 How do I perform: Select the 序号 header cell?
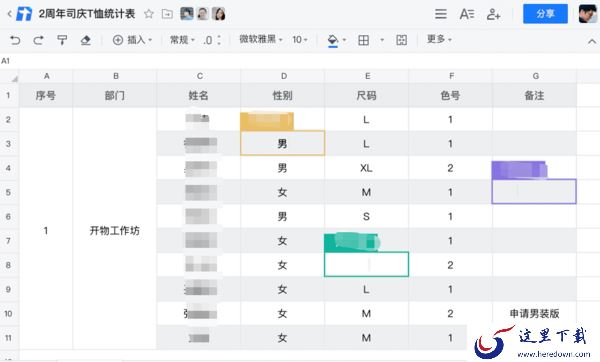tap(46, 95)
